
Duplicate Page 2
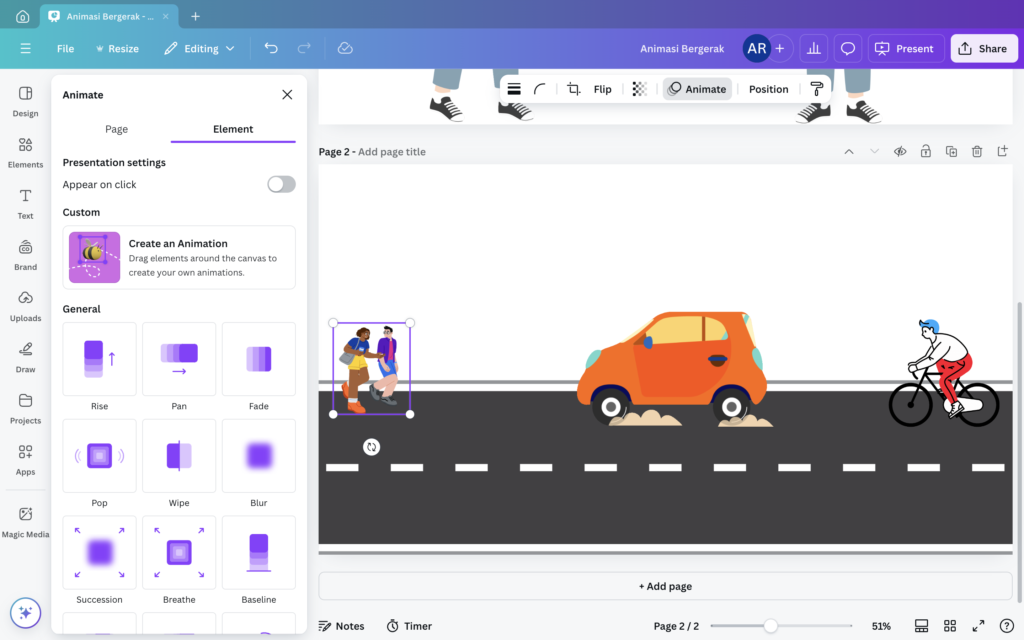(951, 152)
